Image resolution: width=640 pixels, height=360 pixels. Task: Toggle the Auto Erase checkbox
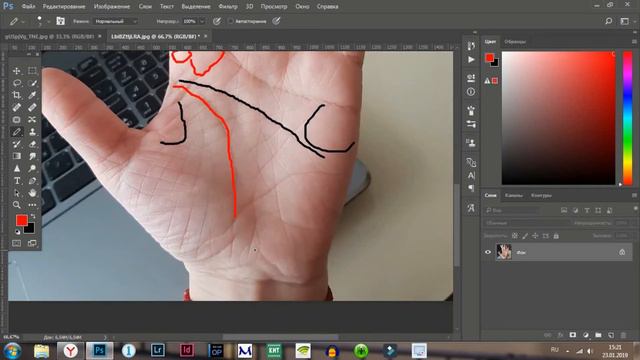(231, 21)
